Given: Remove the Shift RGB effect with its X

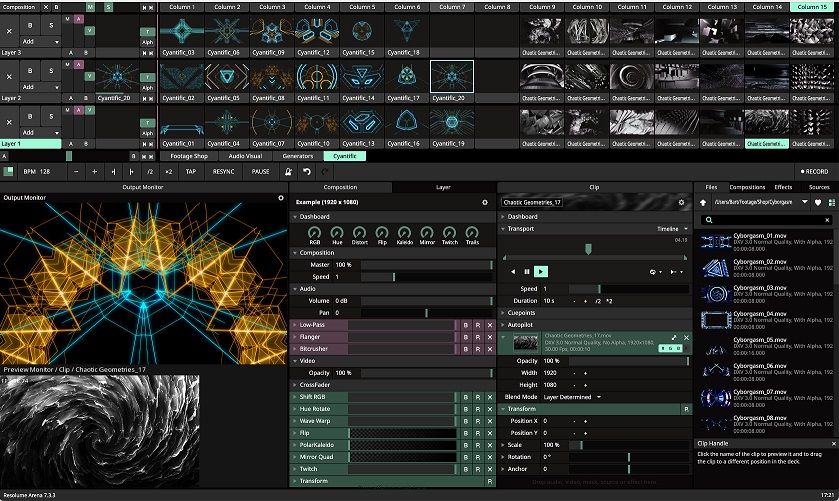Looking at the screenshot, I should [x=490, y=397].
